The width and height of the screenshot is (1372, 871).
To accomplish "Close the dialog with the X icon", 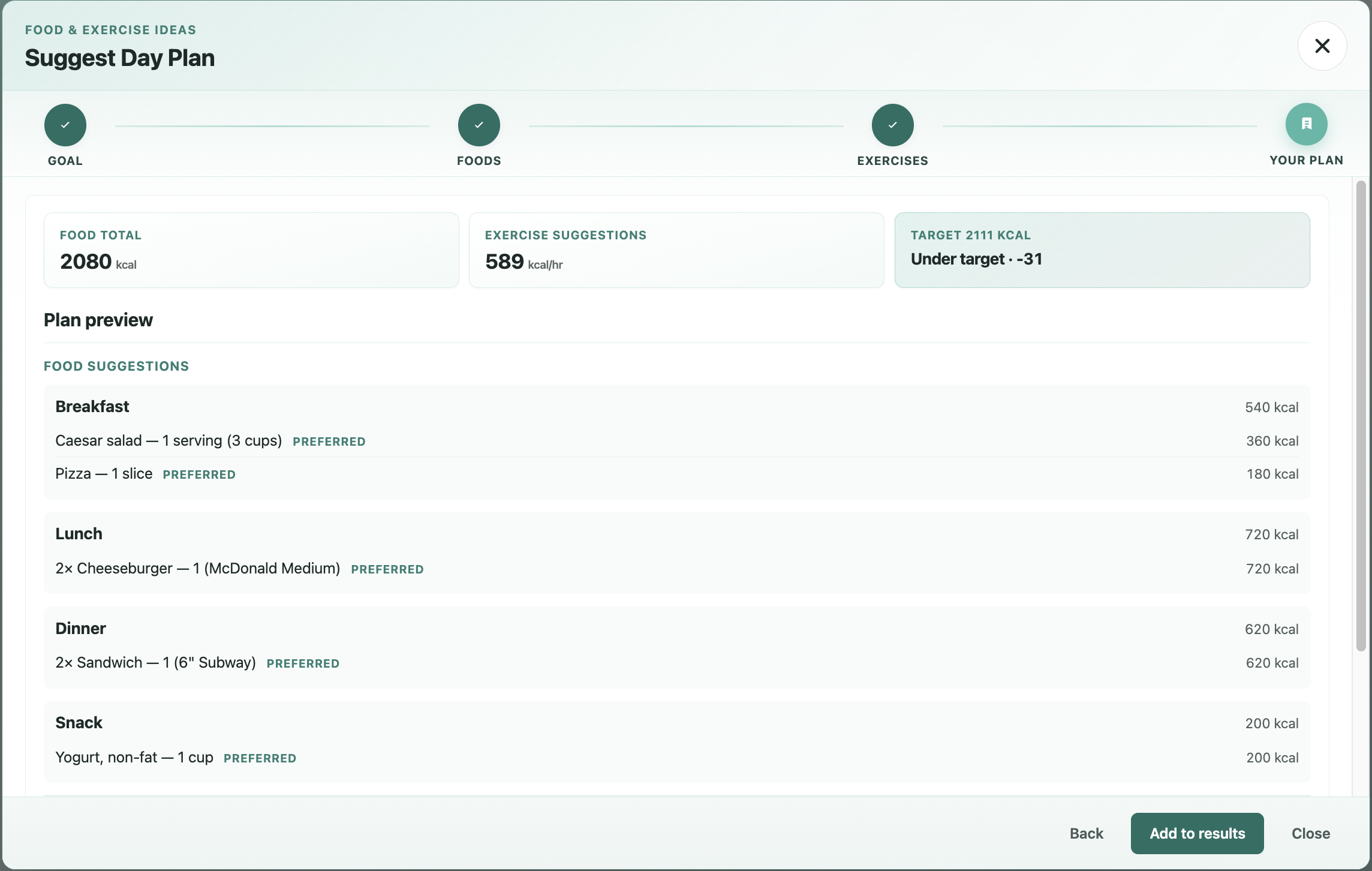I will [x=1322, y=46].
